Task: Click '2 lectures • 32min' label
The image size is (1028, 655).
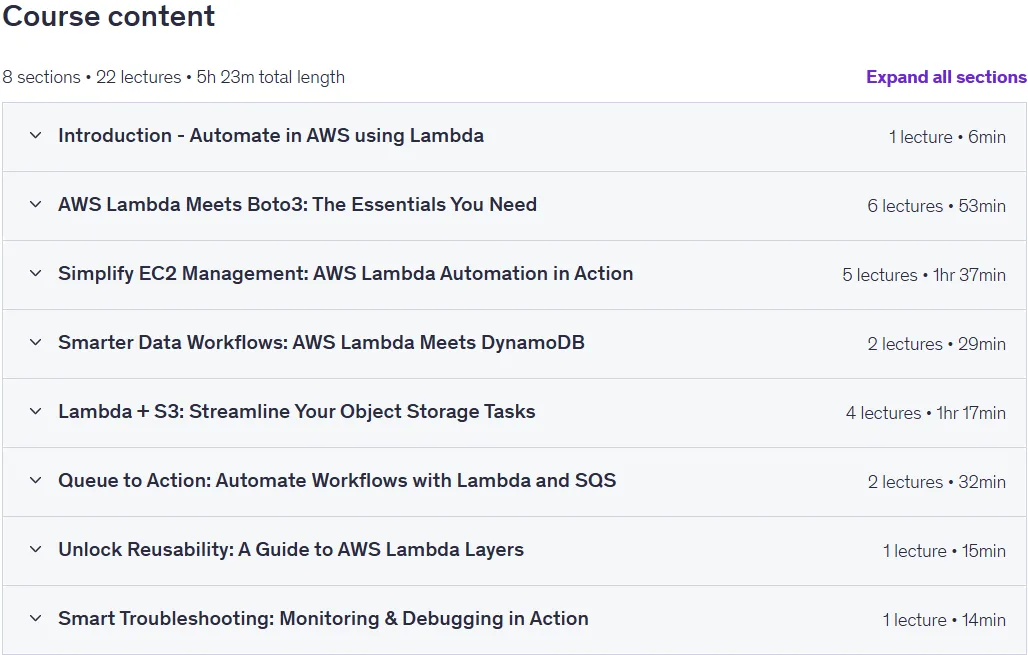Action: pos(936,482)
